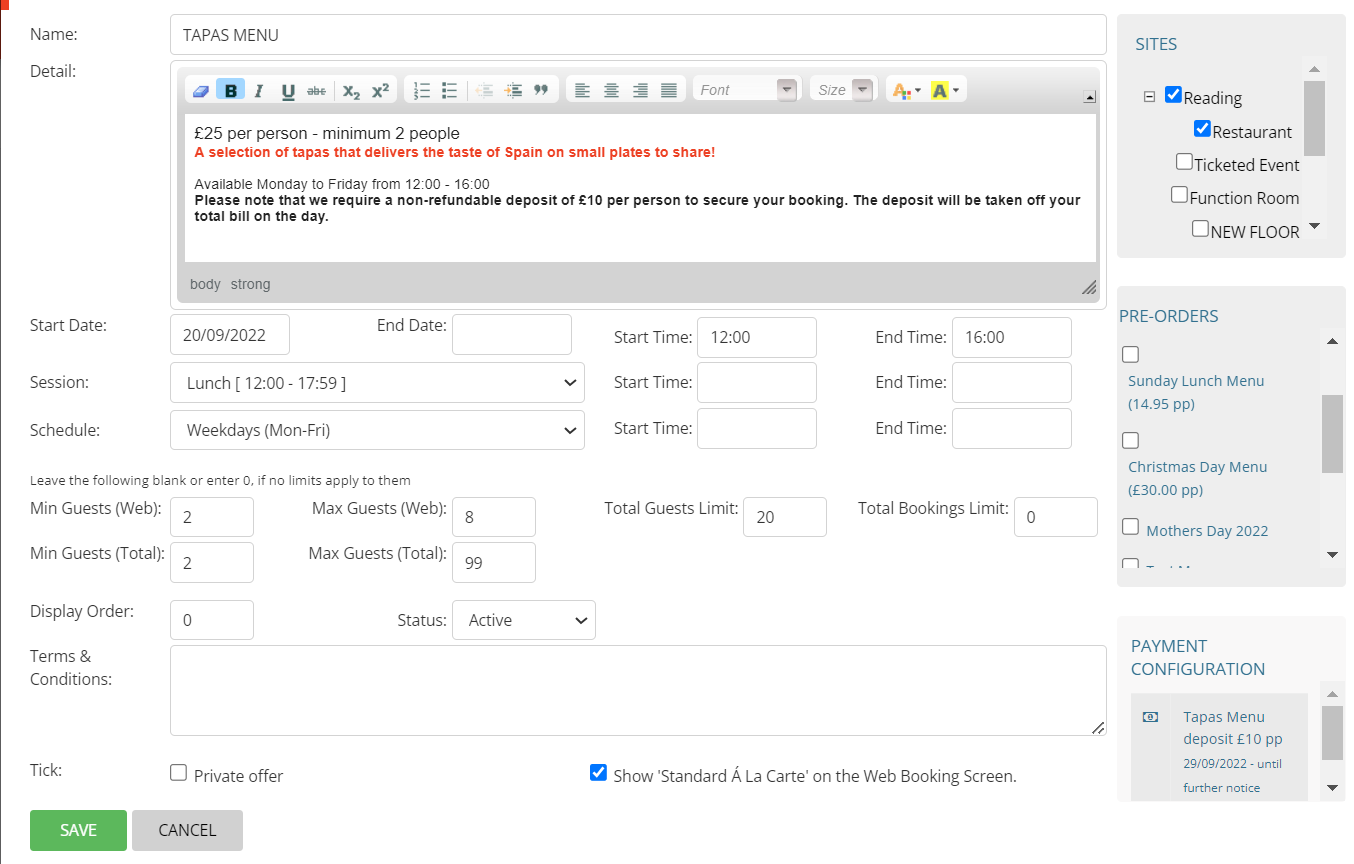Image resolution: width=1354 pixels, height=864 pixels.
Task: Click the Display Order field
Action: [x=212, y=620]
